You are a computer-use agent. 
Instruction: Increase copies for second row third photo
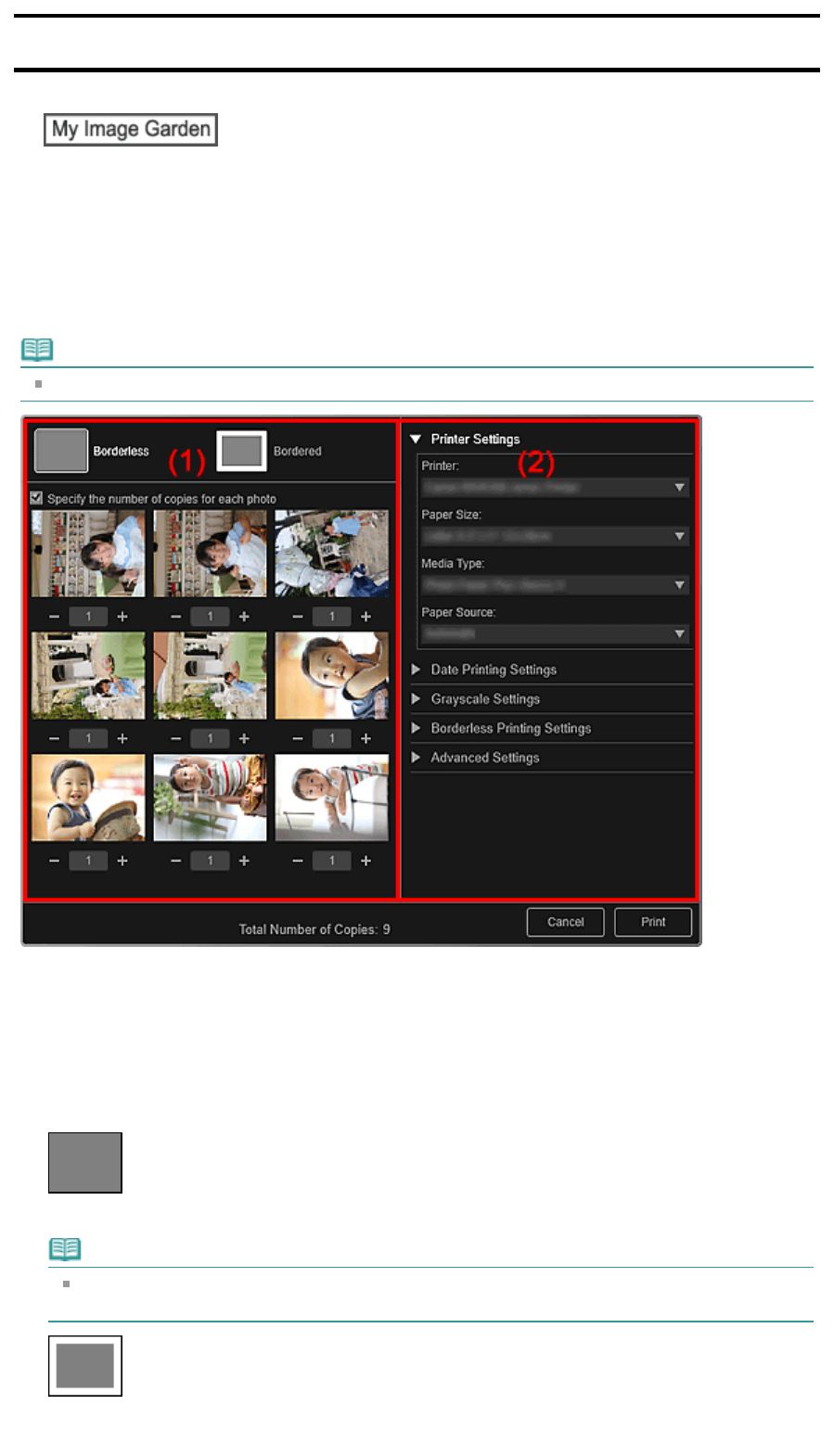click(366, 739)
